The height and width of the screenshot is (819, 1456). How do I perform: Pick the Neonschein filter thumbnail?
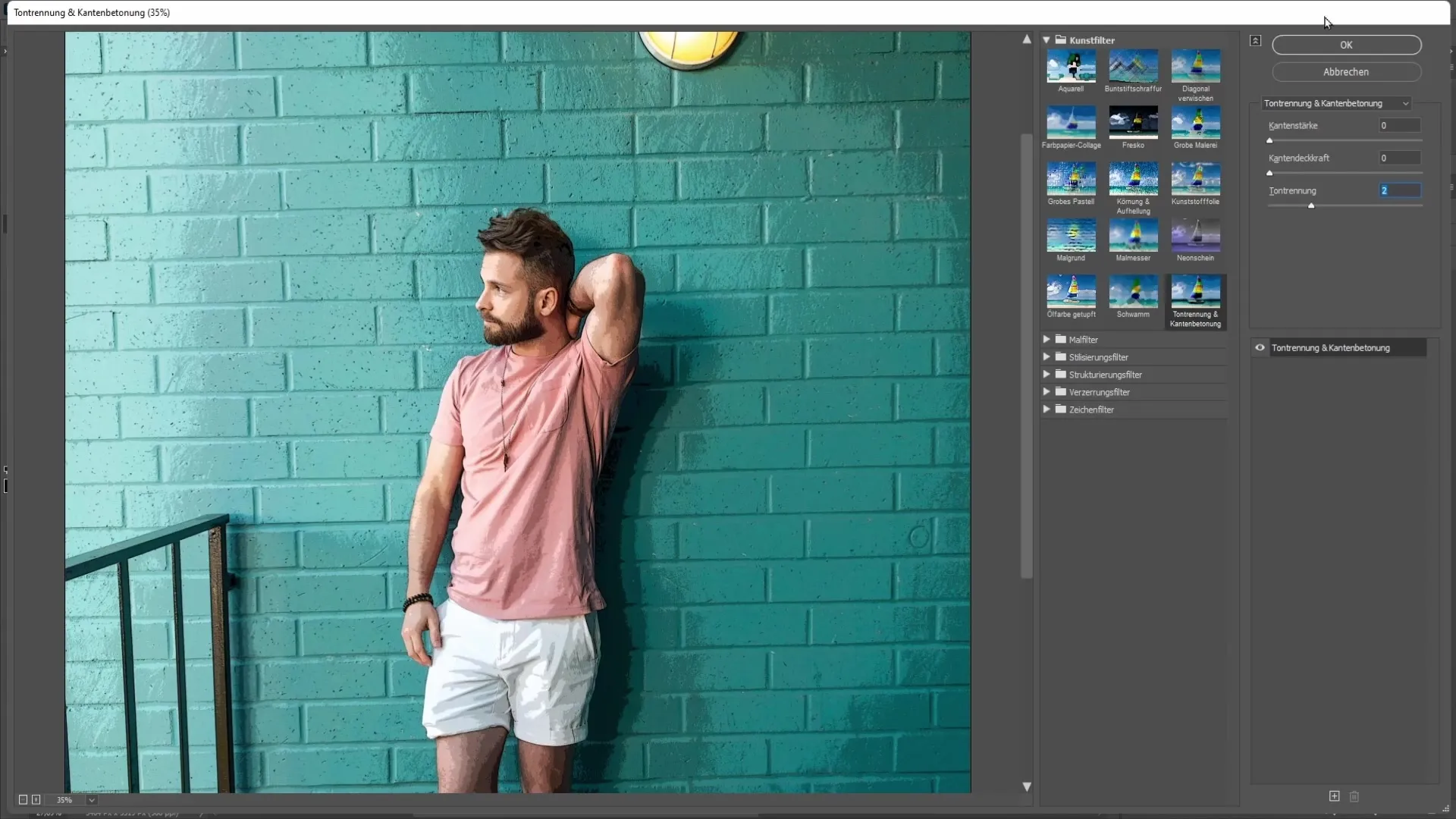1195,236
